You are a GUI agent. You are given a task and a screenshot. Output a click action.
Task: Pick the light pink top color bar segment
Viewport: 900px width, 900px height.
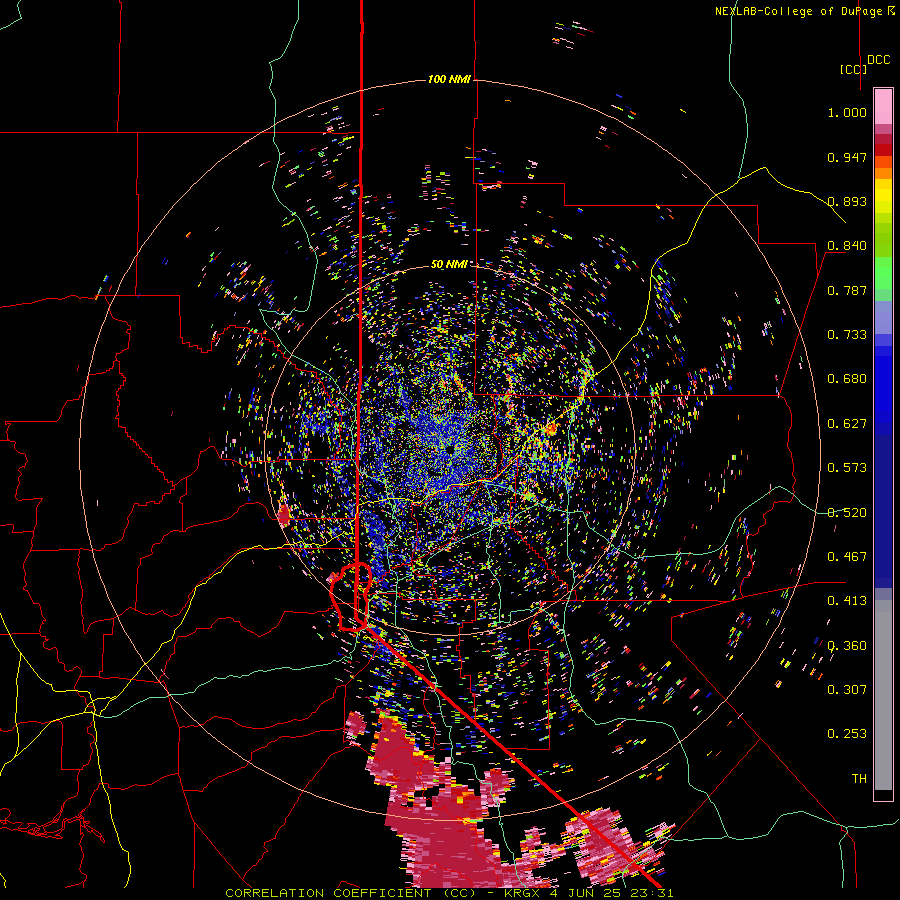883,107
